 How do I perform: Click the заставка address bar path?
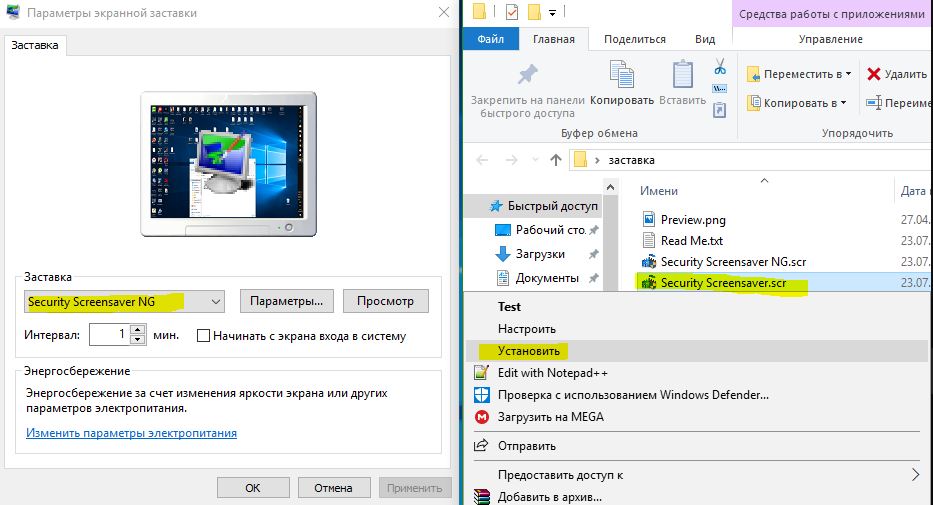click(x=631, y=160)
